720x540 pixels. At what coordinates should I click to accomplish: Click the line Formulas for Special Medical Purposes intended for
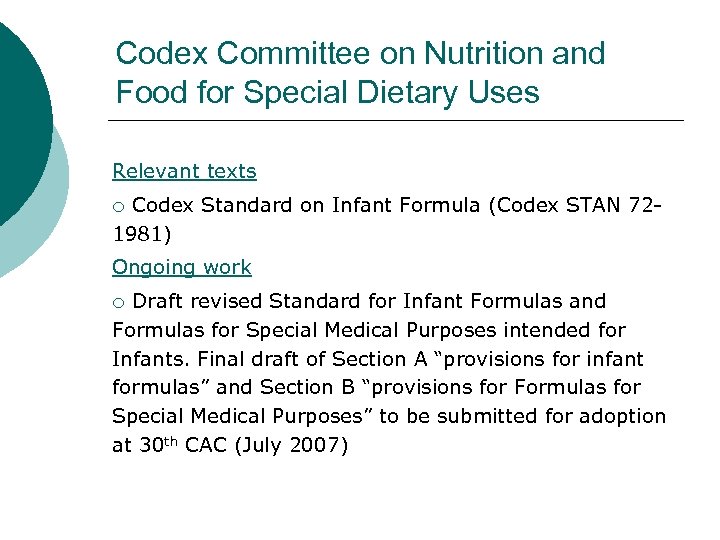coord(369,330)
